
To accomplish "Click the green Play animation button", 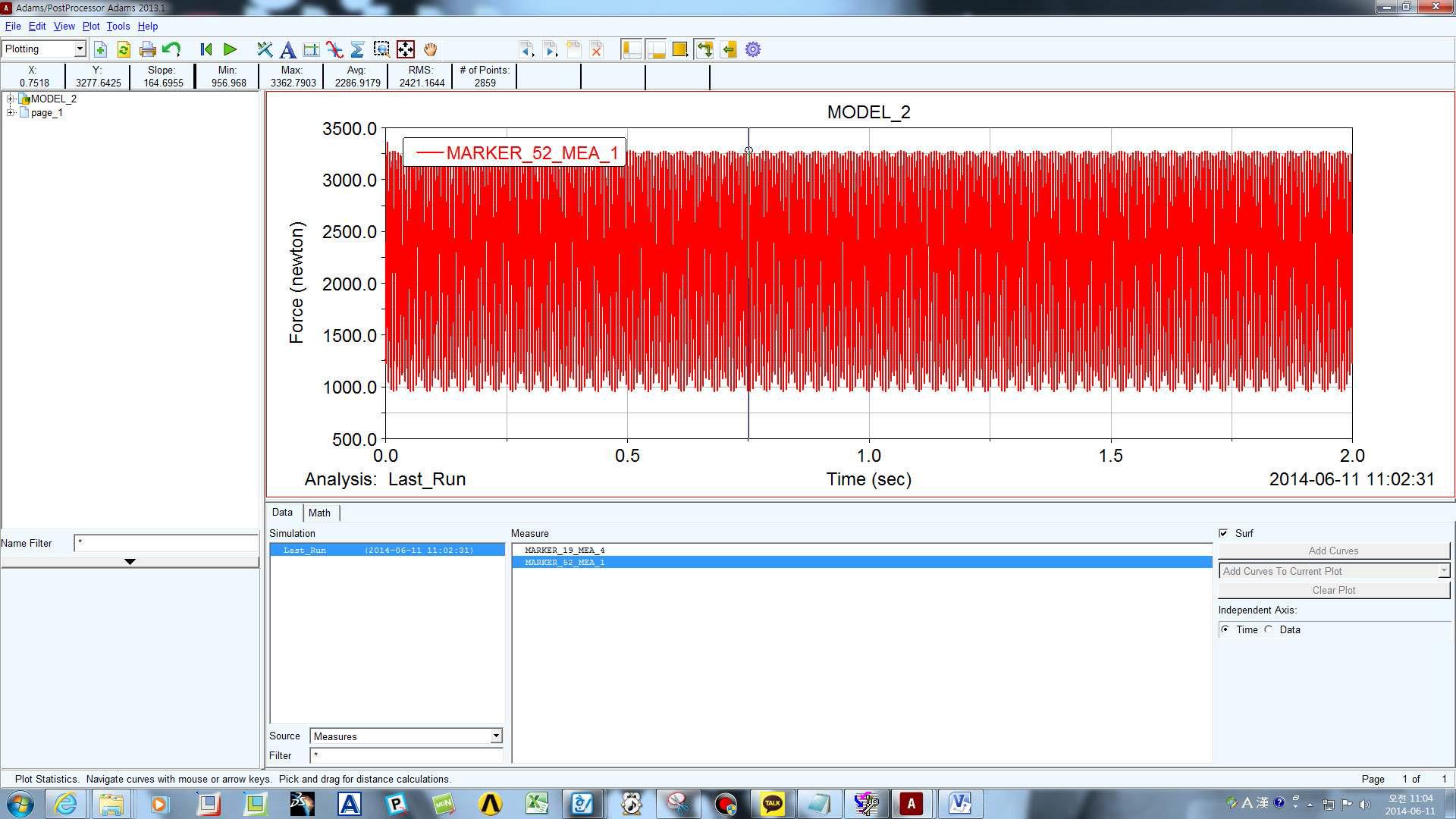I will point(230,50).
